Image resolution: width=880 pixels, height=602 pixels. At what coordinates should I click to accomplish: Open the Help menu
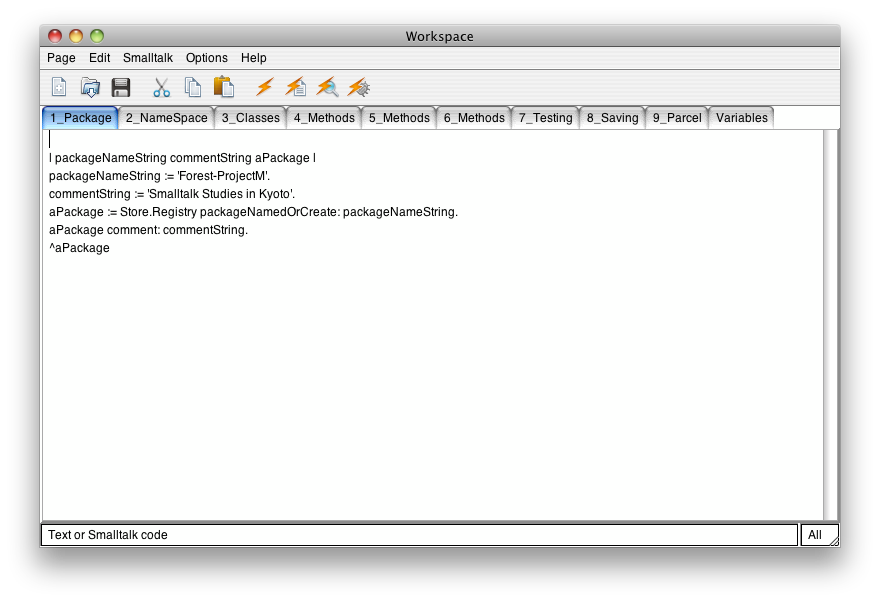(x=254, y=58)
